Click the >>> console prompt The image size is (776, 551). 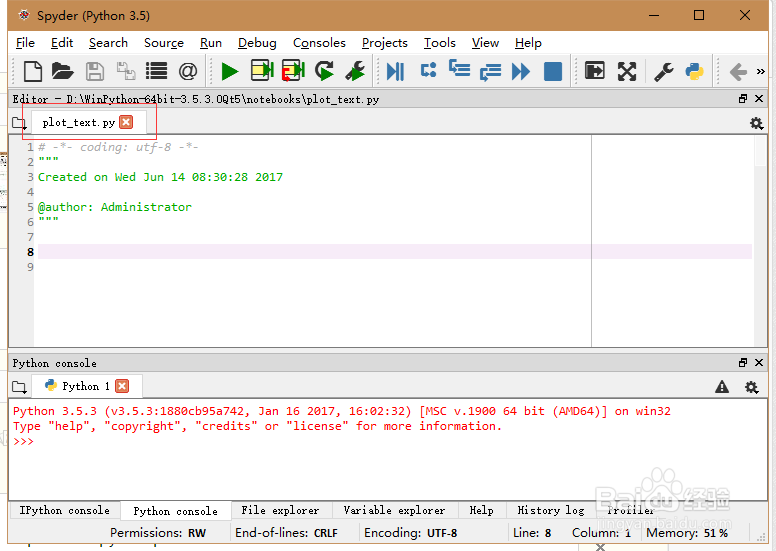pyautogui.click(x=23, y=442)
